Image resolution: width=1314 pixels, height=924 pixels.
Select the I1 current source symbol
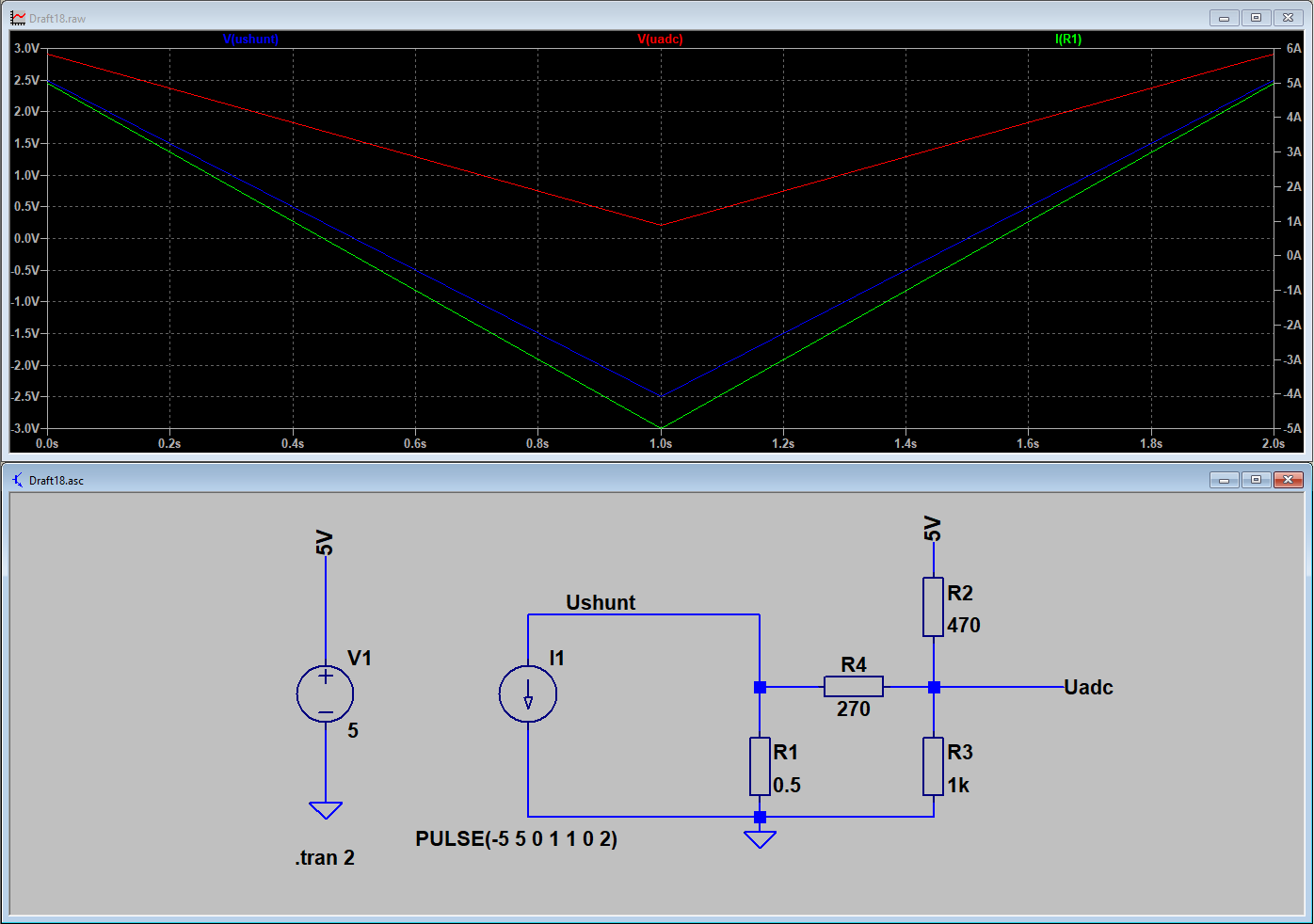tap(528, 695)
